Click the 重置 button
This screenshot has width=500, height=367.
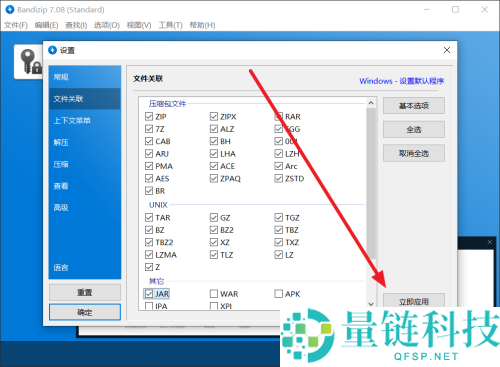85,292
